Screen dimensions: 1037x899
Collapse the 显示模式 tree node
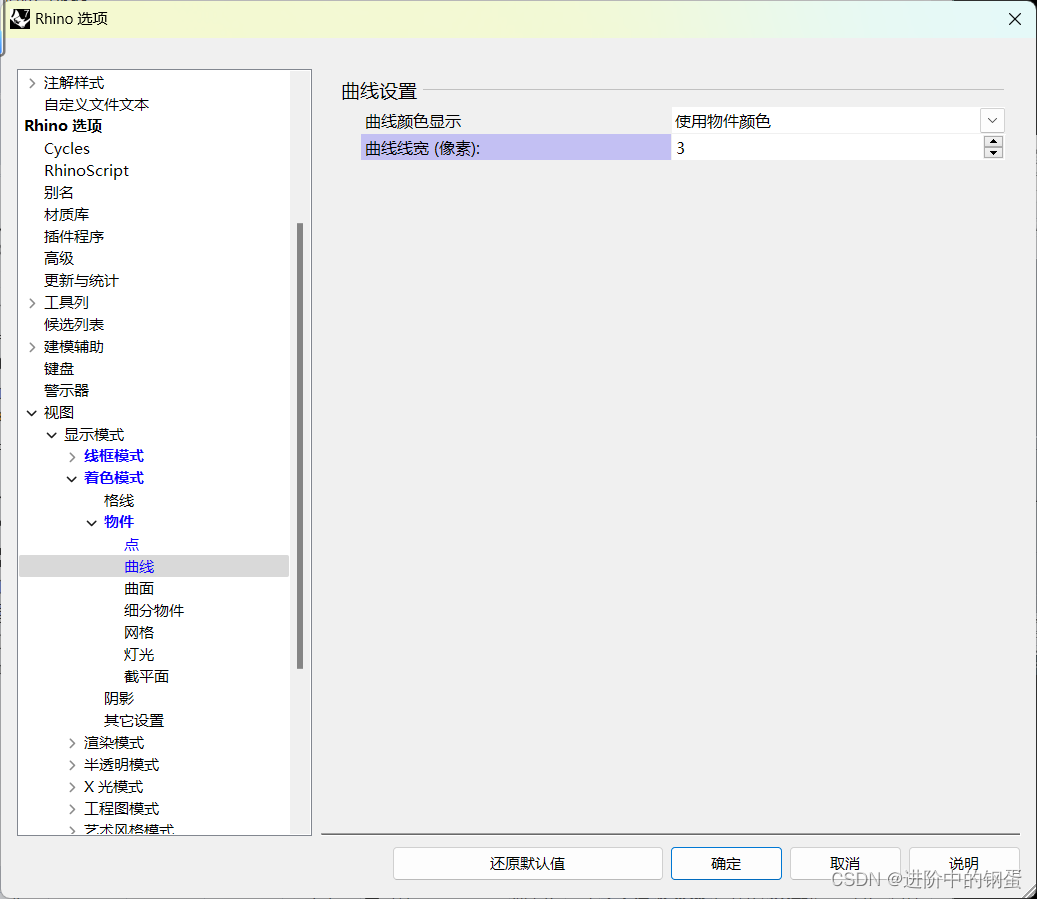tap(52, 435)
